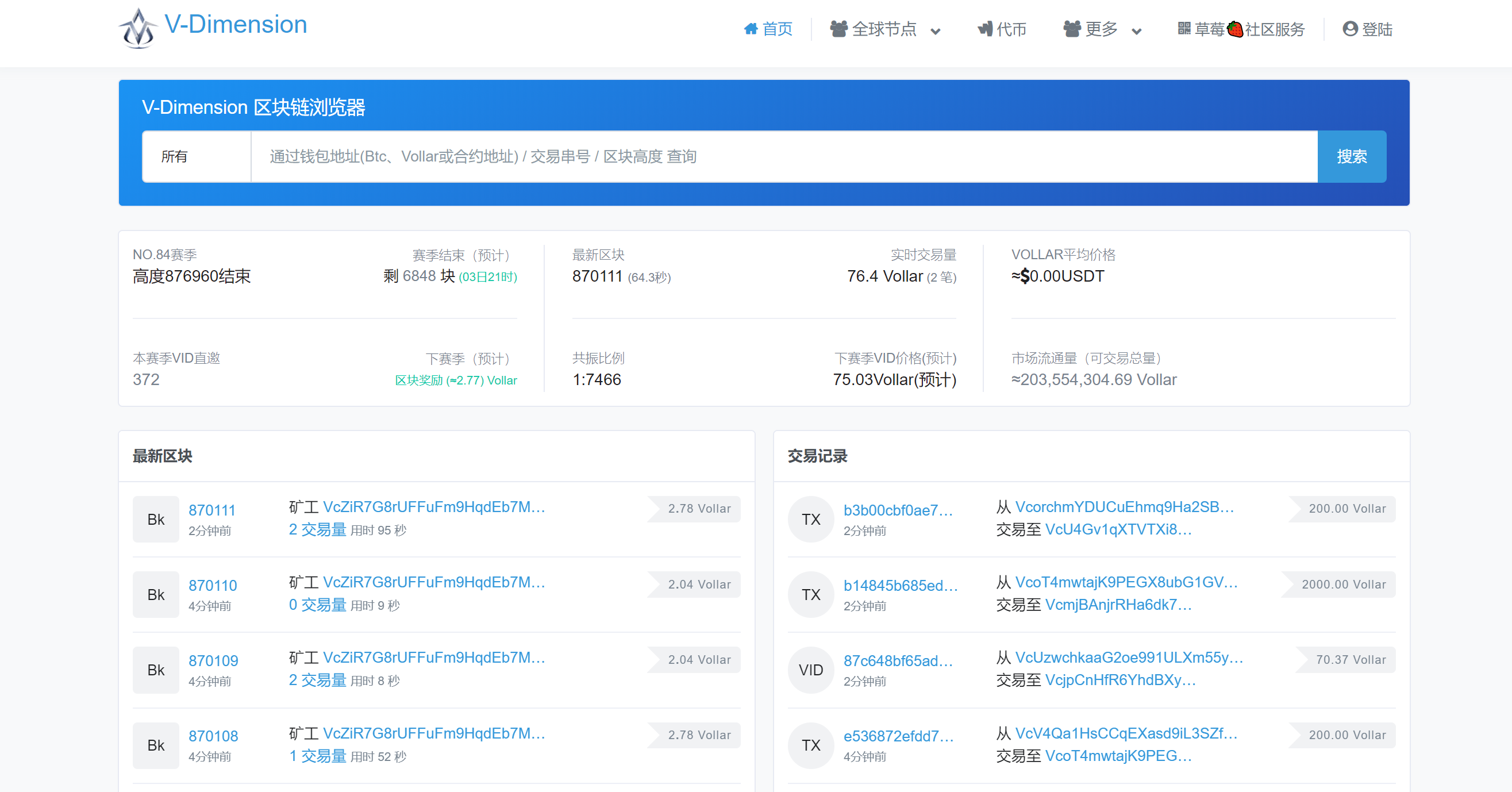Click 区块奖励 (≈2.77) Vollar text
The width and height of the screenshot is (1512, 792).
click(456, 380)
